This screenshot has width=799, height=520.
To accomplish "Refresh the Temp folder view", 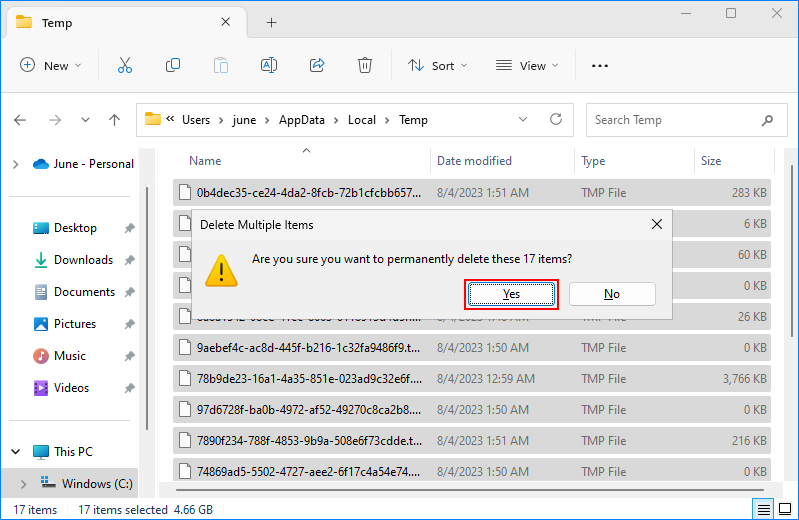I will [556, 119].
